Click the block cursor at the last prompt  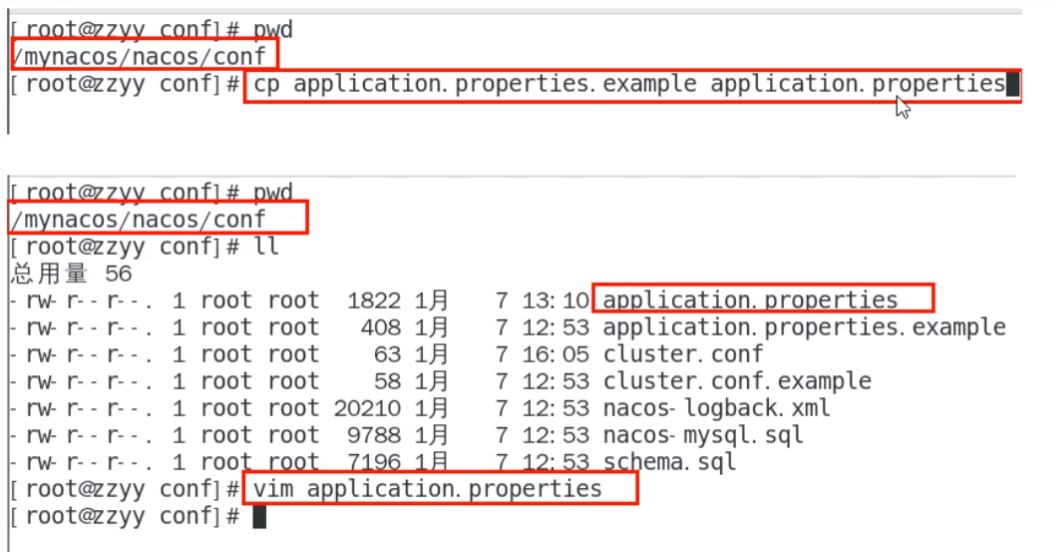tap(260, 517)
